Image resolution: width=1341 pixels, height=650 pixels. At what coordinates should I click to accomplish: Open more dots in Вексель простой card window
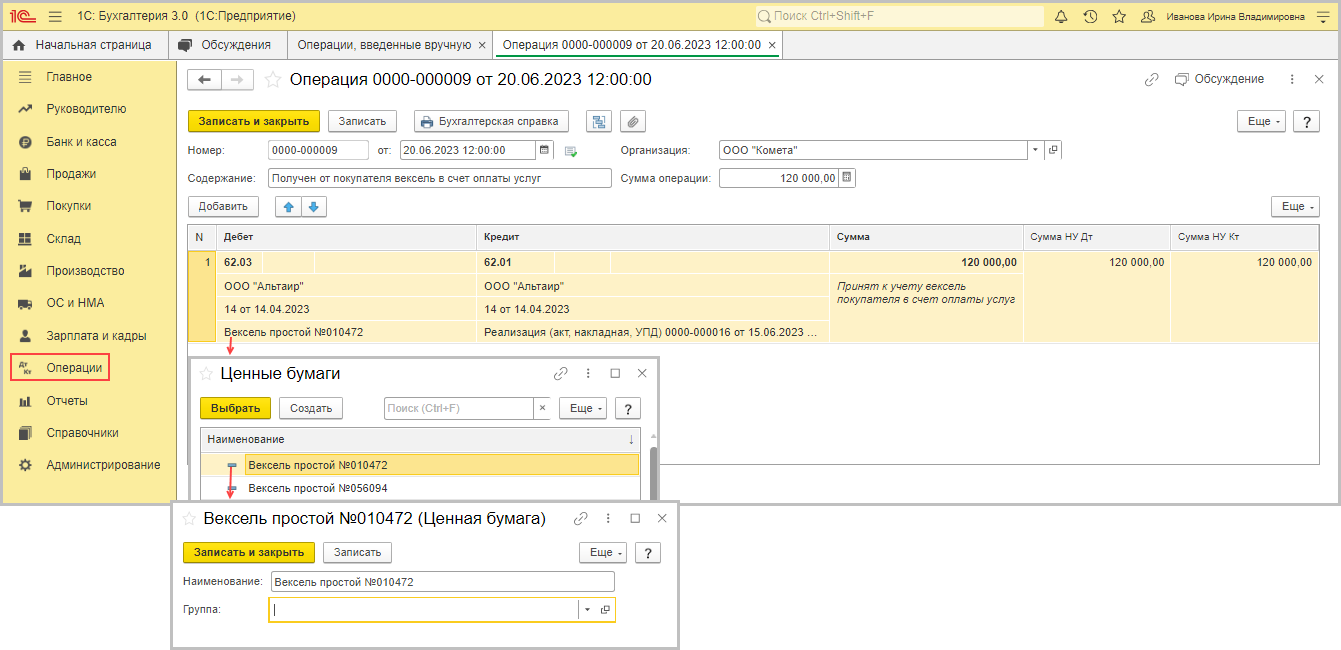(x=608, y=519)
